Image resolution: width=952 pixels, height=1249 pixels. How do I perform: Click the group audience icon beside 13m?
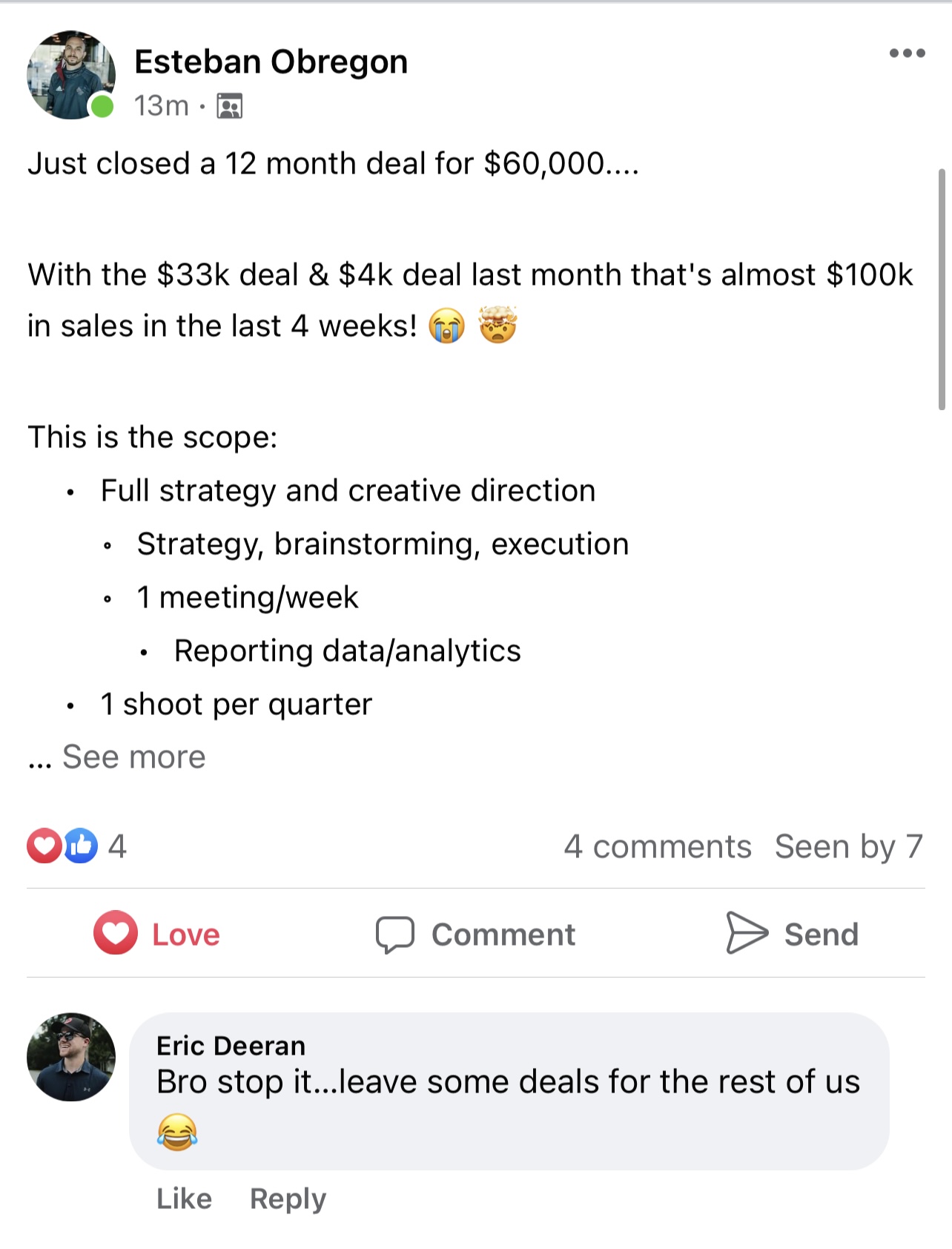click(x=229, y=106)
